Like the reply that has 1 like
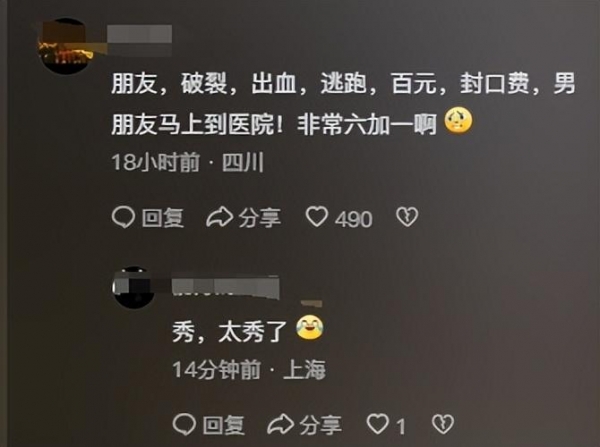The height and width of the screenshot is (447, 600). [377, 424]
